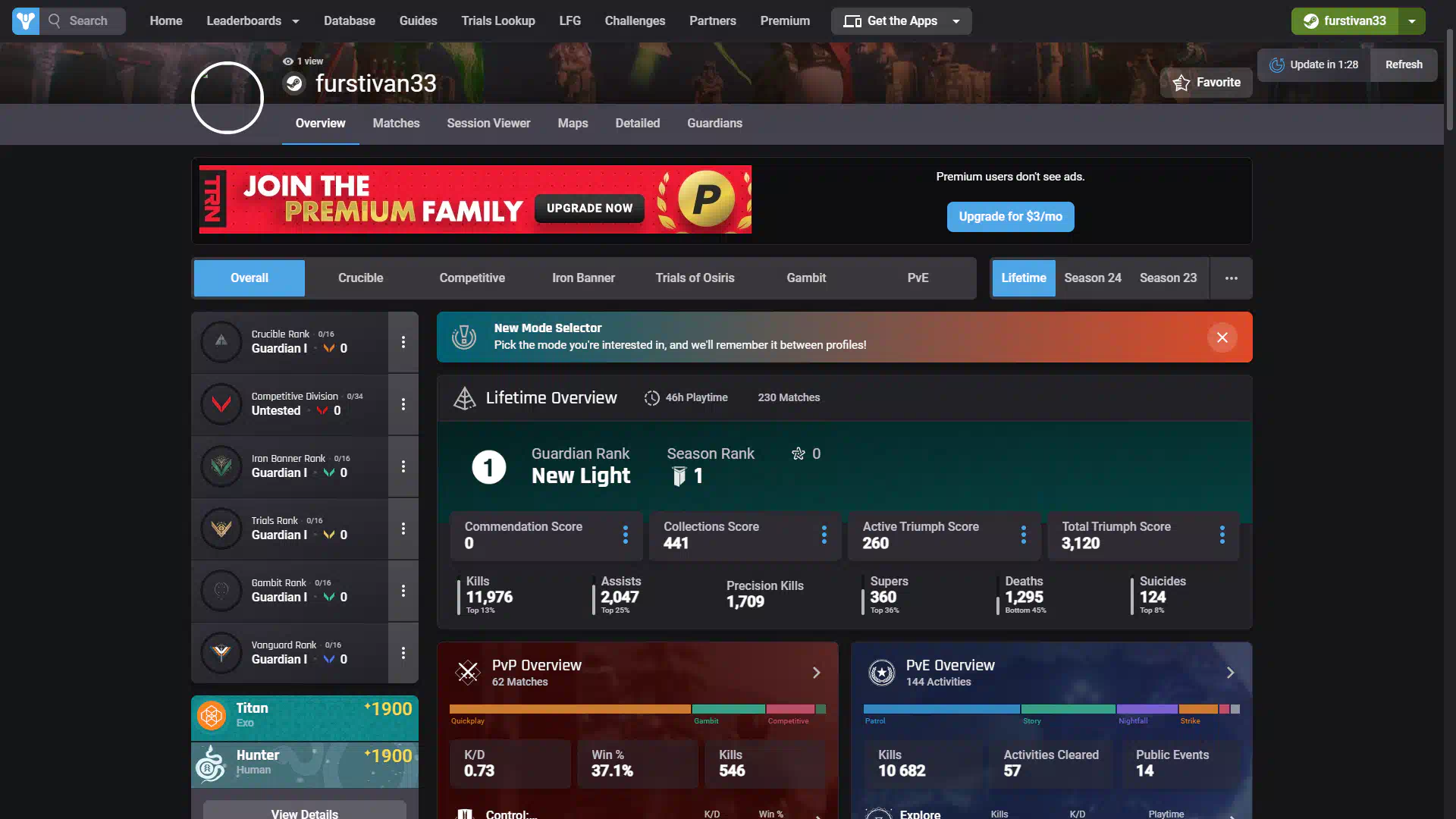Click the Competitive Division red emblem icon
1456x819 pixels.
click(x=221, y=404)
